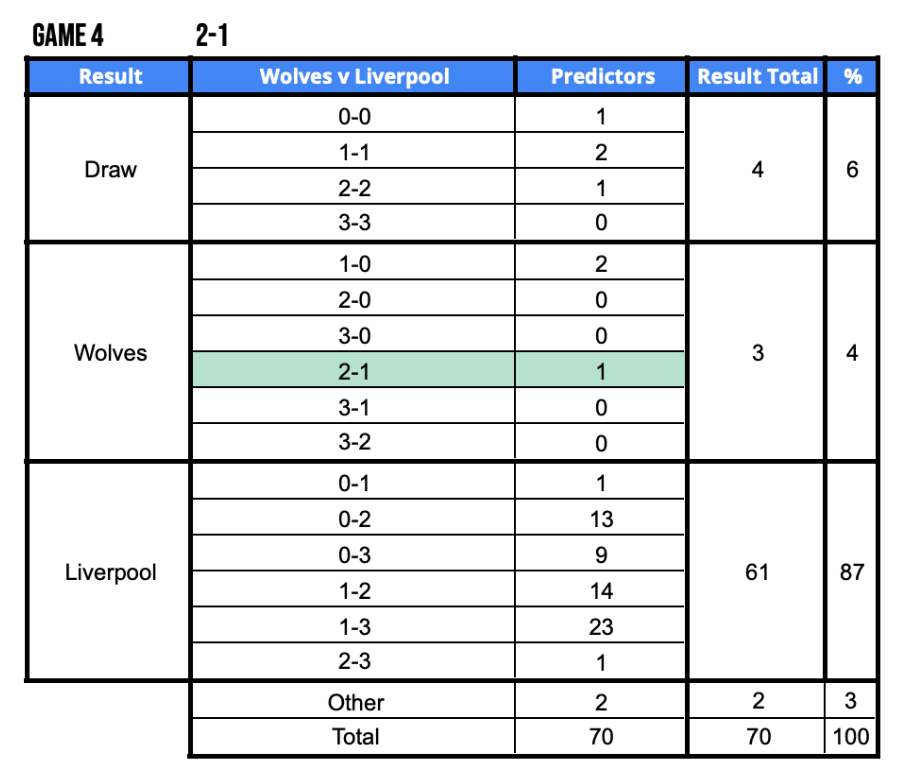Click the "%" column header
The height and width of the screenshot is (776, 898).
pos(852,77)
